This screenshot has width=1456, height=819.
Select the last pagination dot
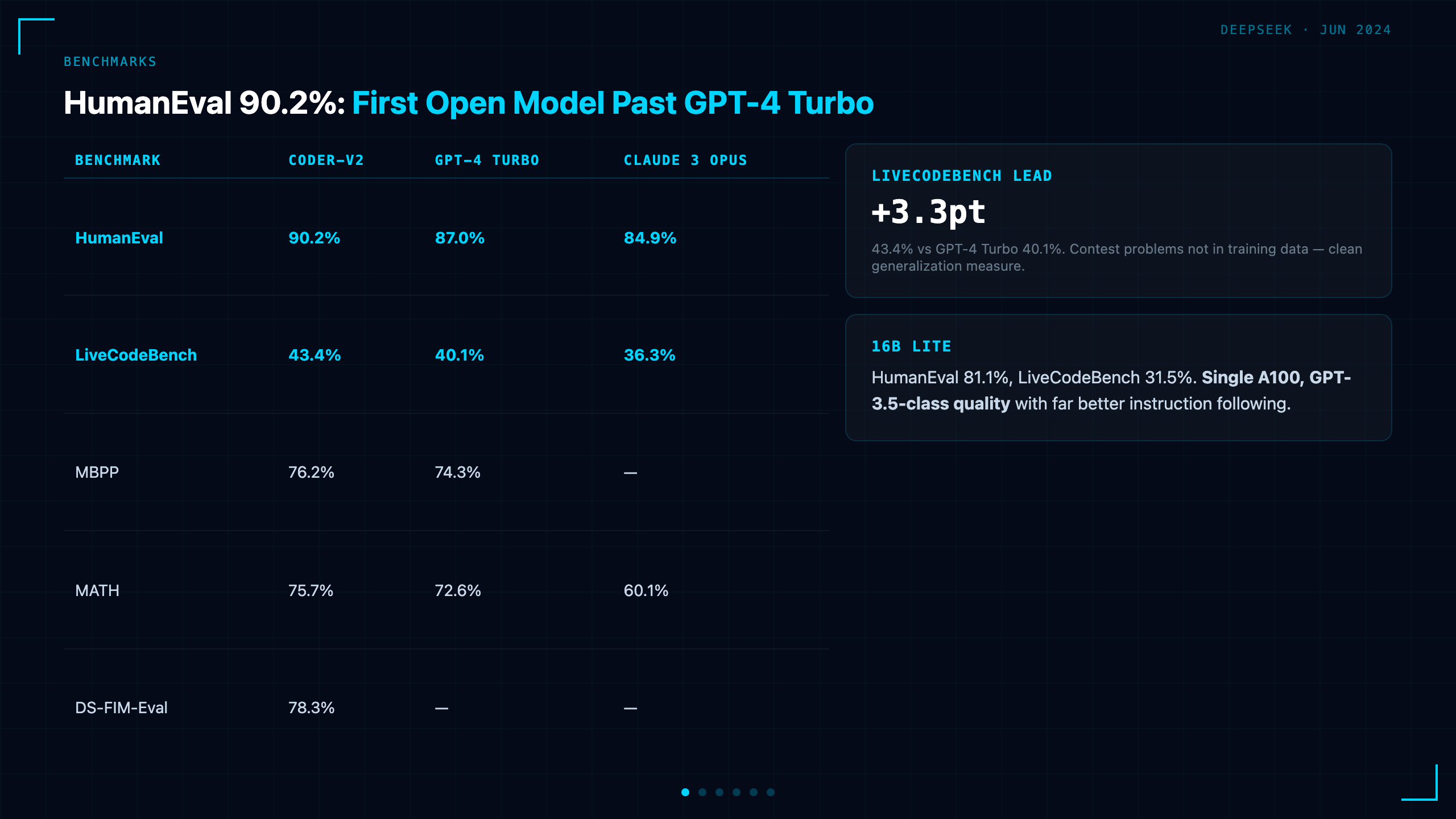[x=771, y=792]
